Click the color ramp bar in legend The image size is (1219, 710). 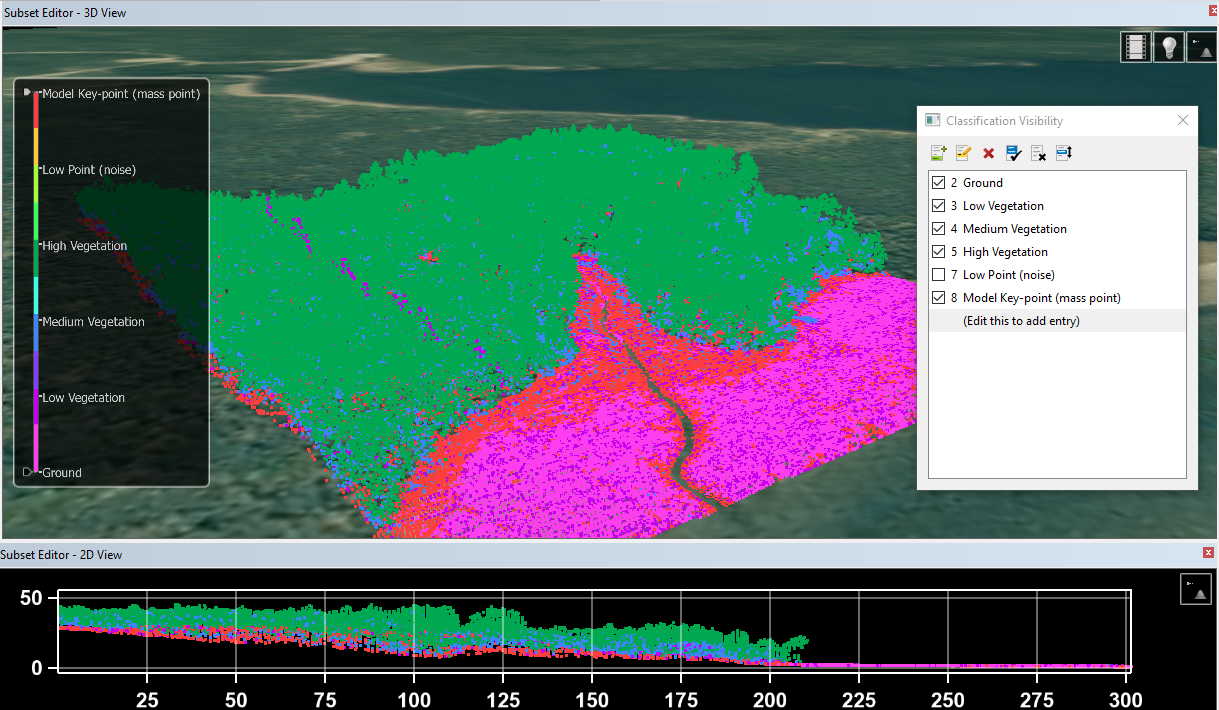click(x=36, y=280)
